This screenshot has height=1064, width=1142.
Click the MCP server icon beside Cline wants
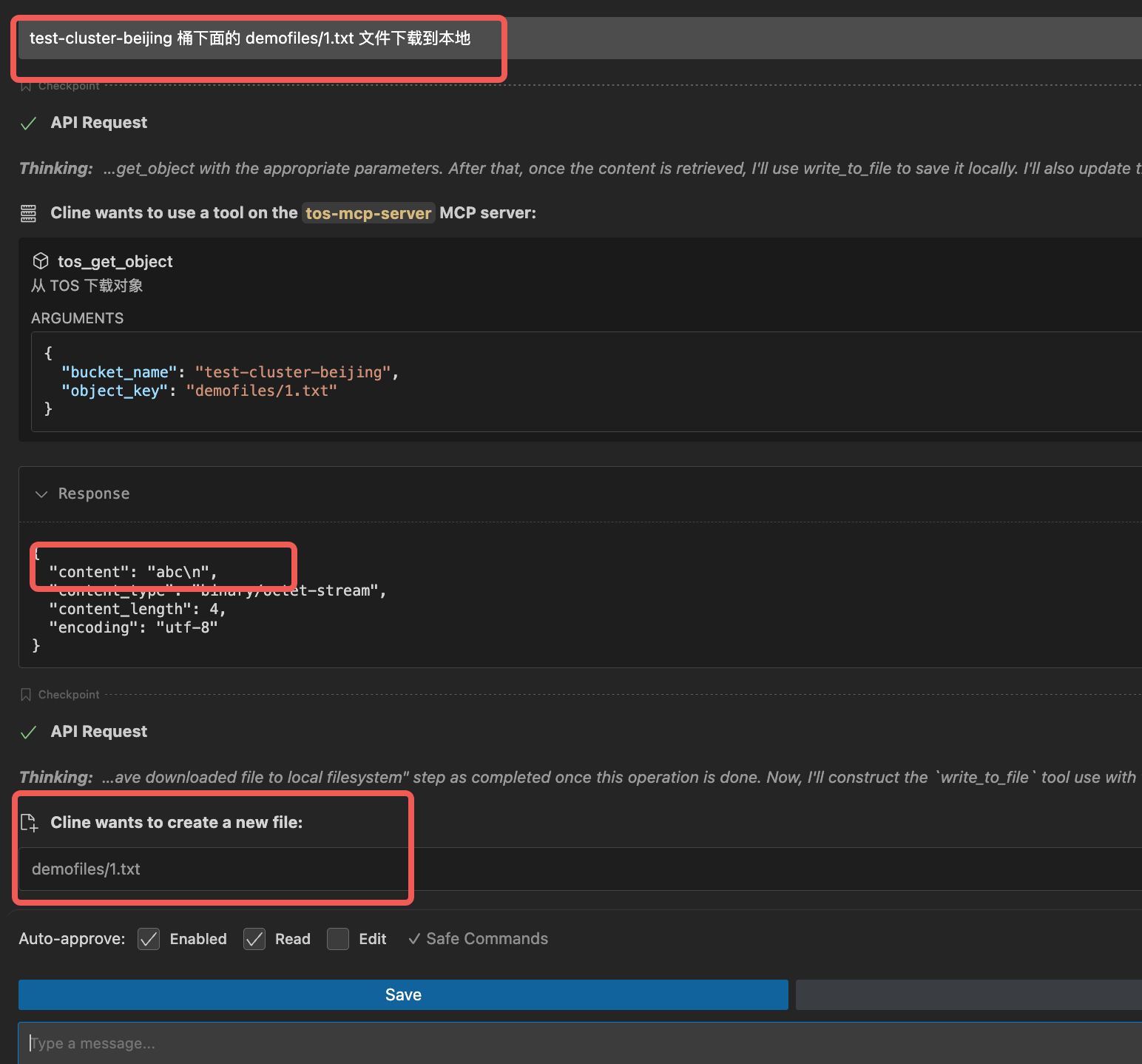pyautogui.click(x=28, y=214)
